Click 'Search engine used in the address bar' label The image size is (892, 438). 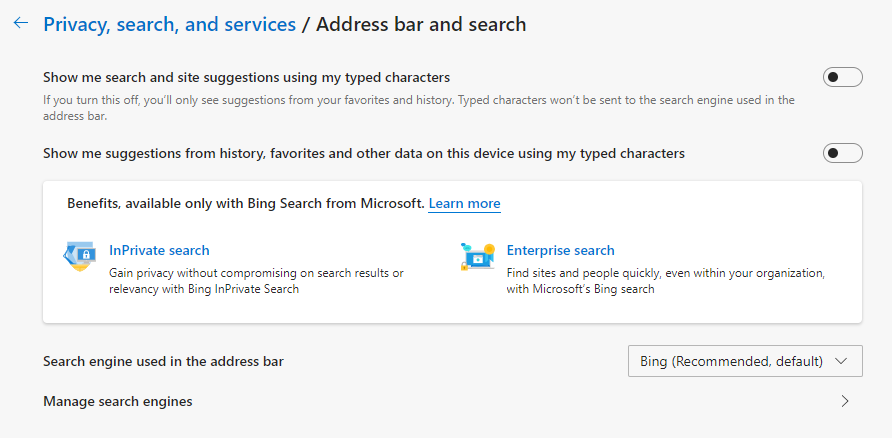coord(163,361)
